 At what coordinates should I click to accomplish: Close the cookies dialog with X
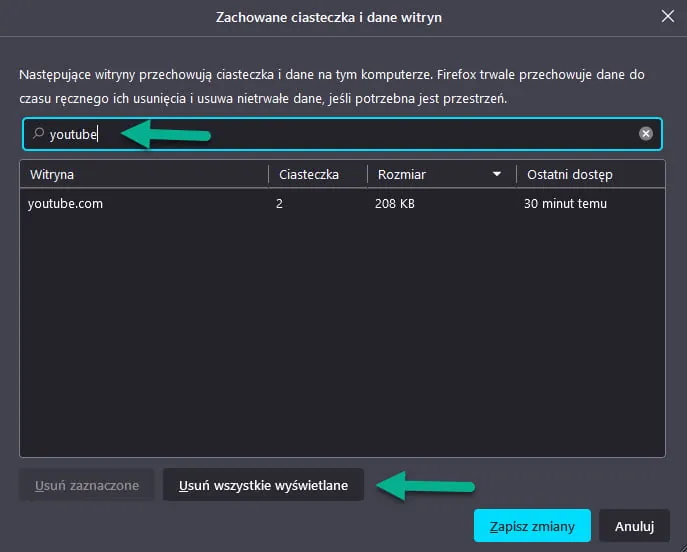pos(668,17)
